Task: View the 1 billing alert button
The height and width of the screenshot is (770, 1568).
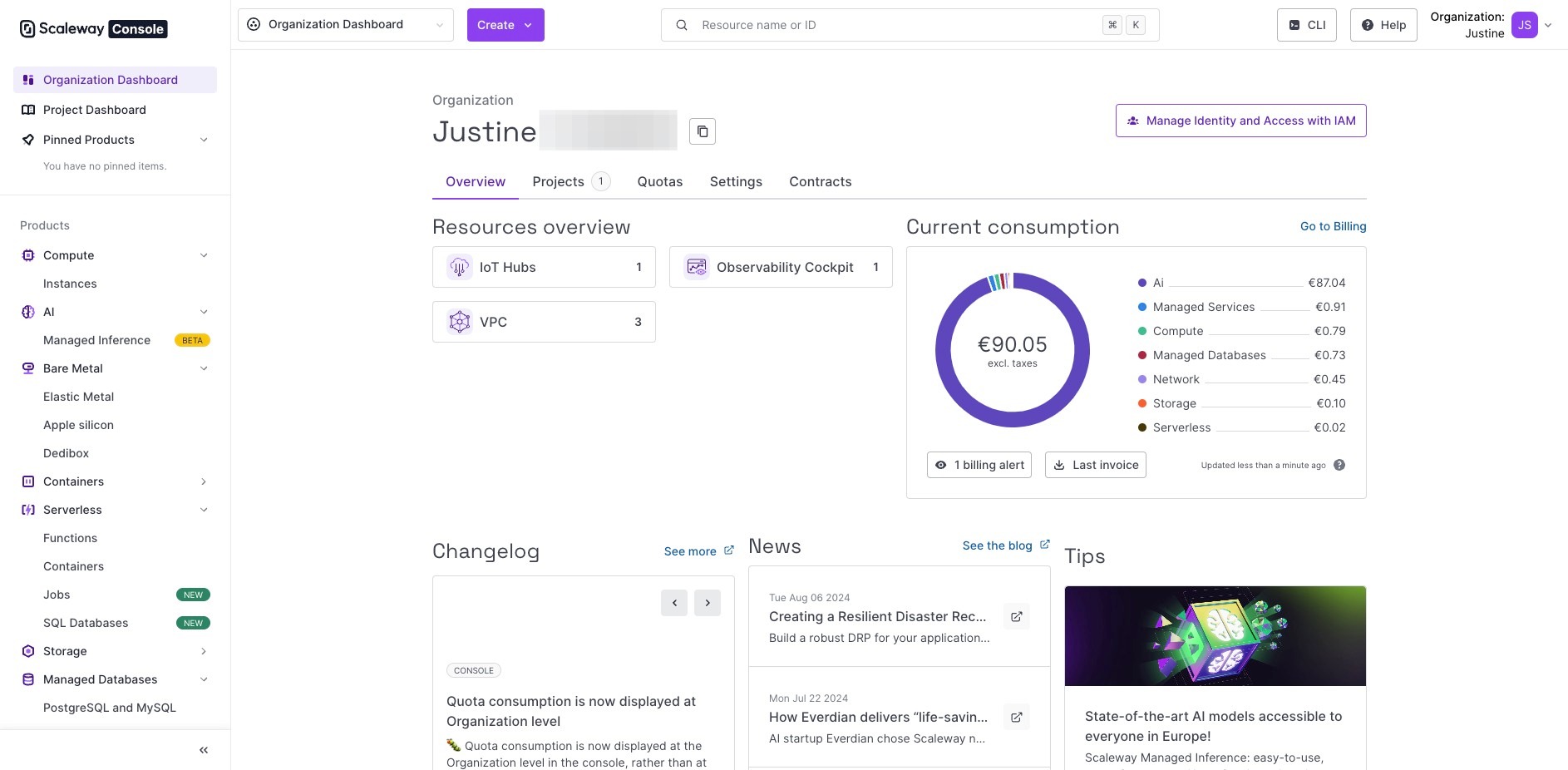Action: [x=979, y=465]
